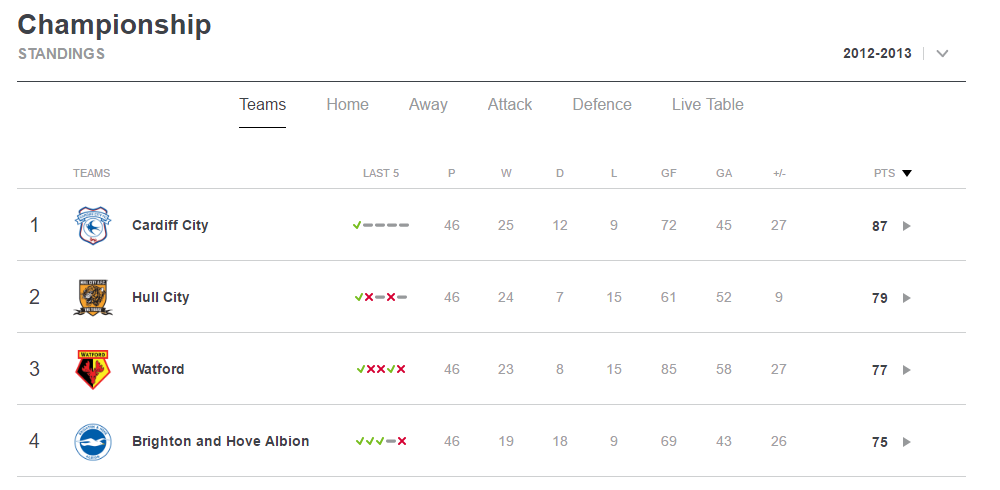The image size is (1000, 490).
Task: Expand Cardiff City row arrow beside 87
Action: [x=906, y=226]
